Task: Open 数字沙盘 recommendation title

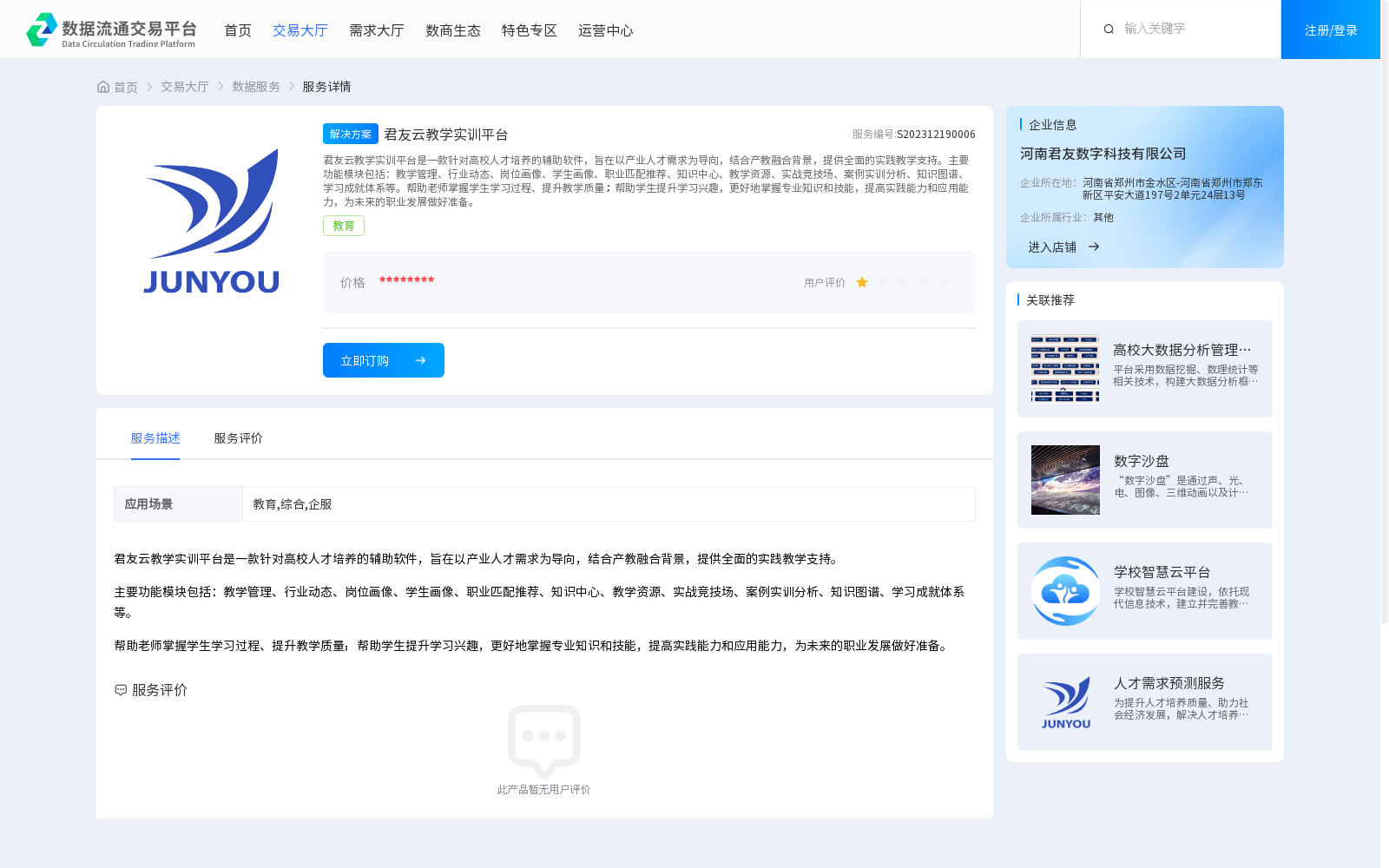Action: tap(1142, 461)
